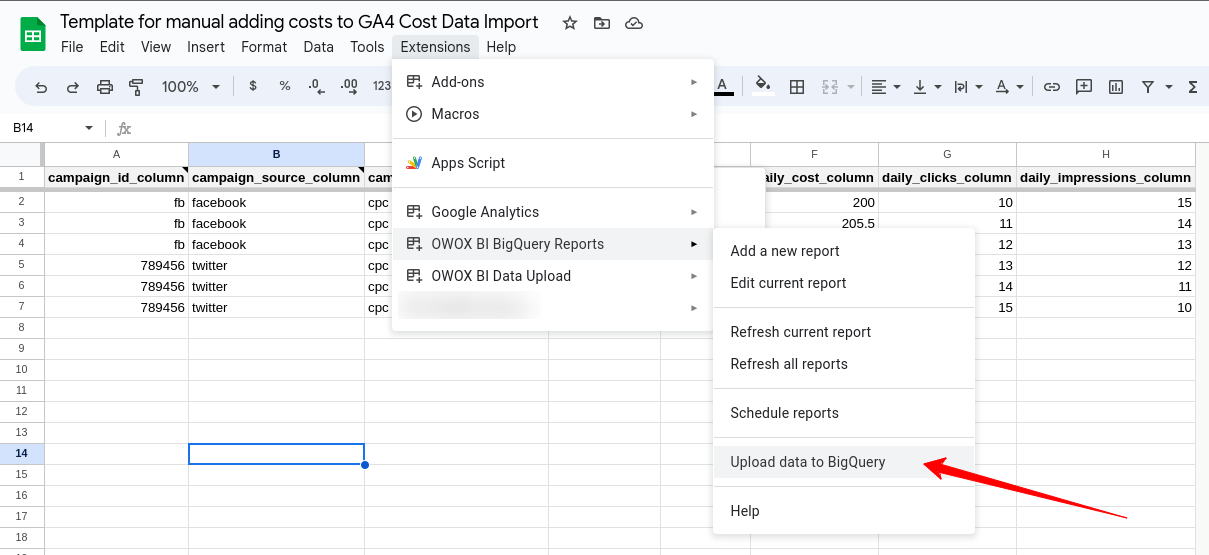The image size is (1209, 555).
Task: Select the Paint format tool
Action: click(137, 87)
